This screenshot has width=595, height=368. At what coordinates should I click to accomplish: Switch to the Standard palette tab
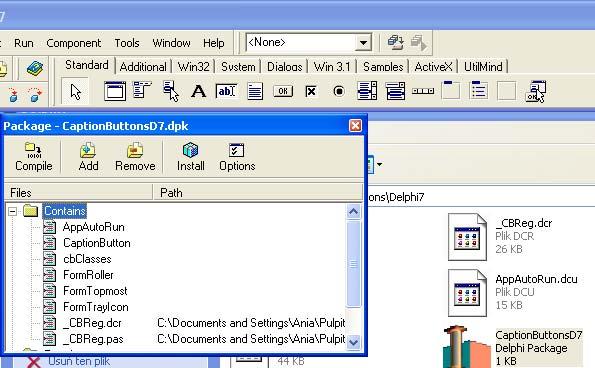87,65
